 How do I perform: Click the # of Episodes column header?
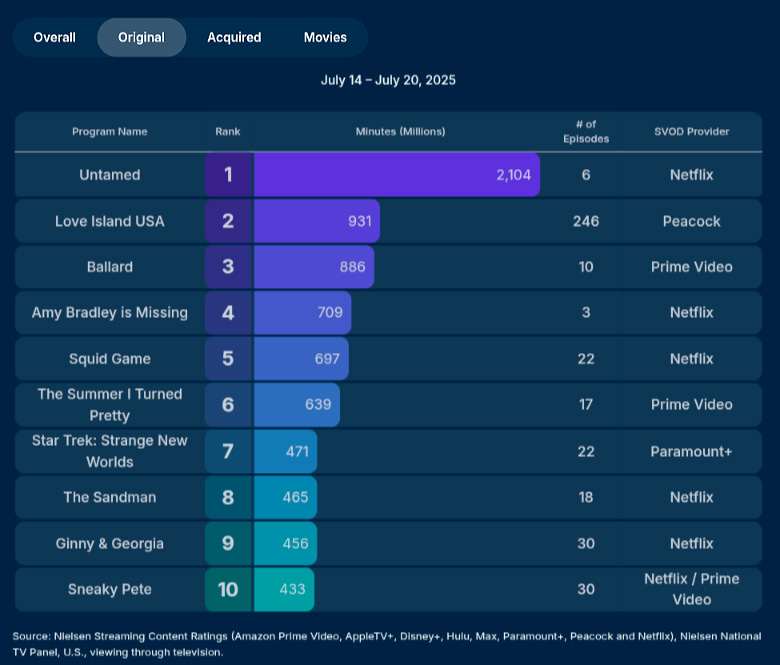pos(586,132)
